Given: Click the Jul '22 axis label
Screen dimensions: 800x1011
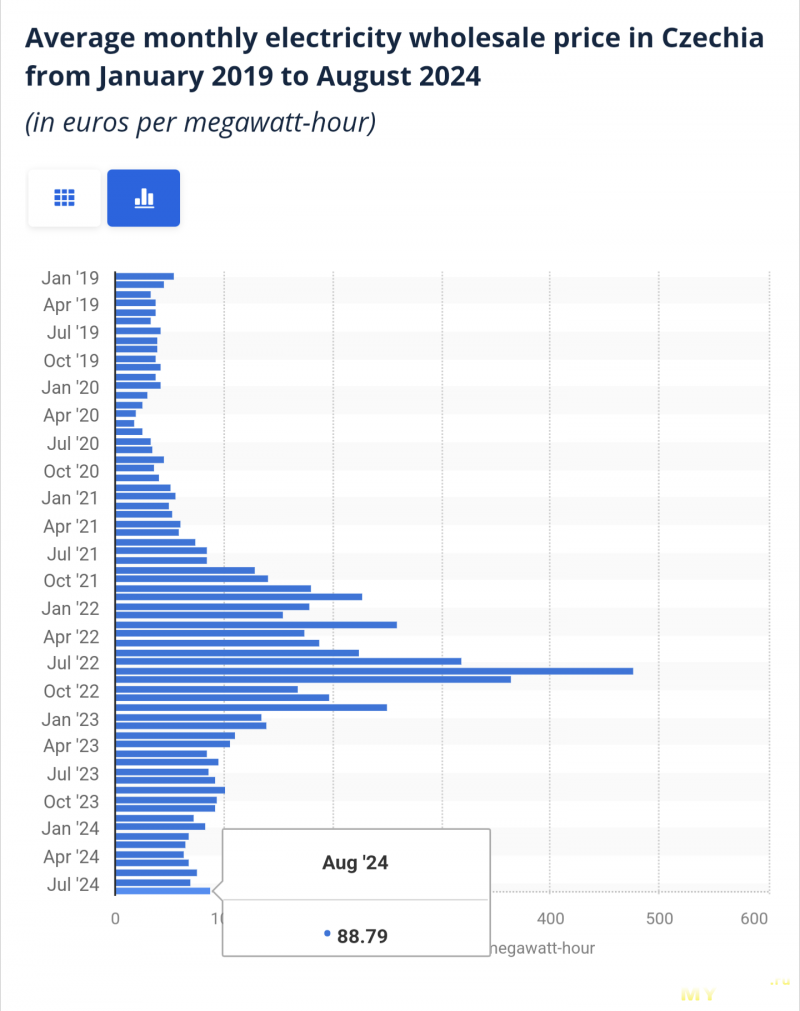Looking at the screenshot, I should [x=73, y=663].
